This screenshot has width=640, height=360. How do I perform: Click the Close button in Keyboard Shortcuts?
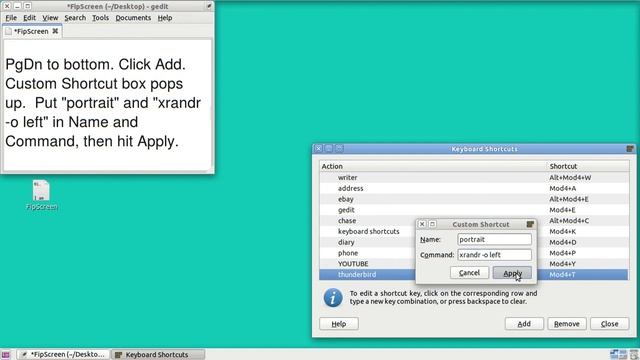tap(609, 324)
